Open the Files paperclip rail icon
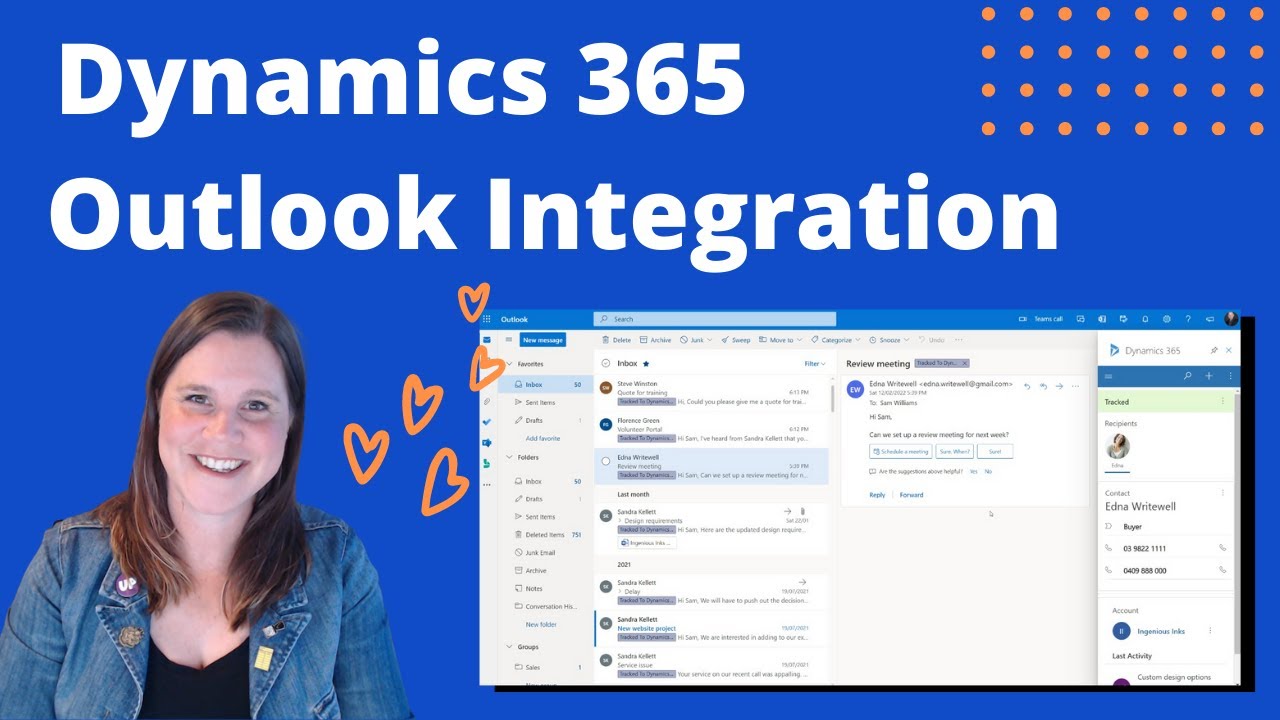Screen dimensions: 1280x720 [x=487, y=401]
